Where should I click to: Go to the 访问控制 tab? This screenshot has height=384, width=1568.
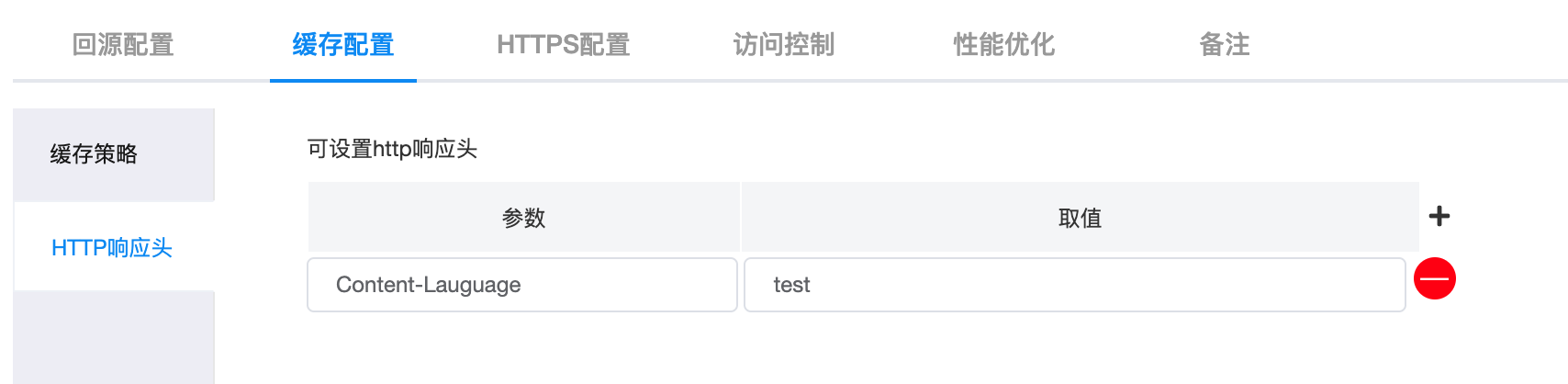click(784, 44)
